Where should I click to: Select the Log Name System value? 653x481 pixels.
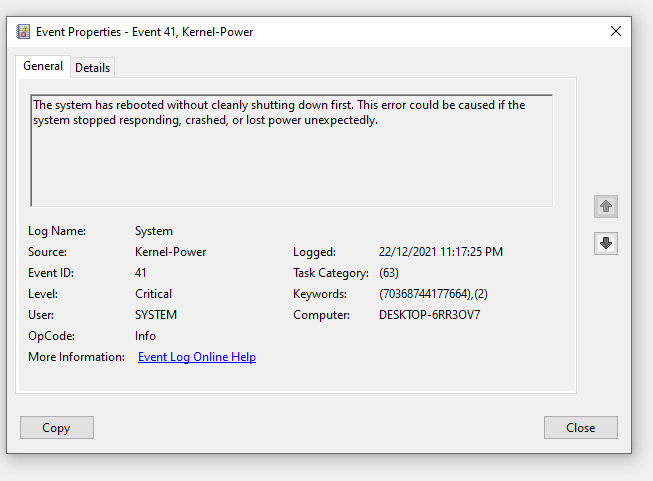tap(154, 231)
